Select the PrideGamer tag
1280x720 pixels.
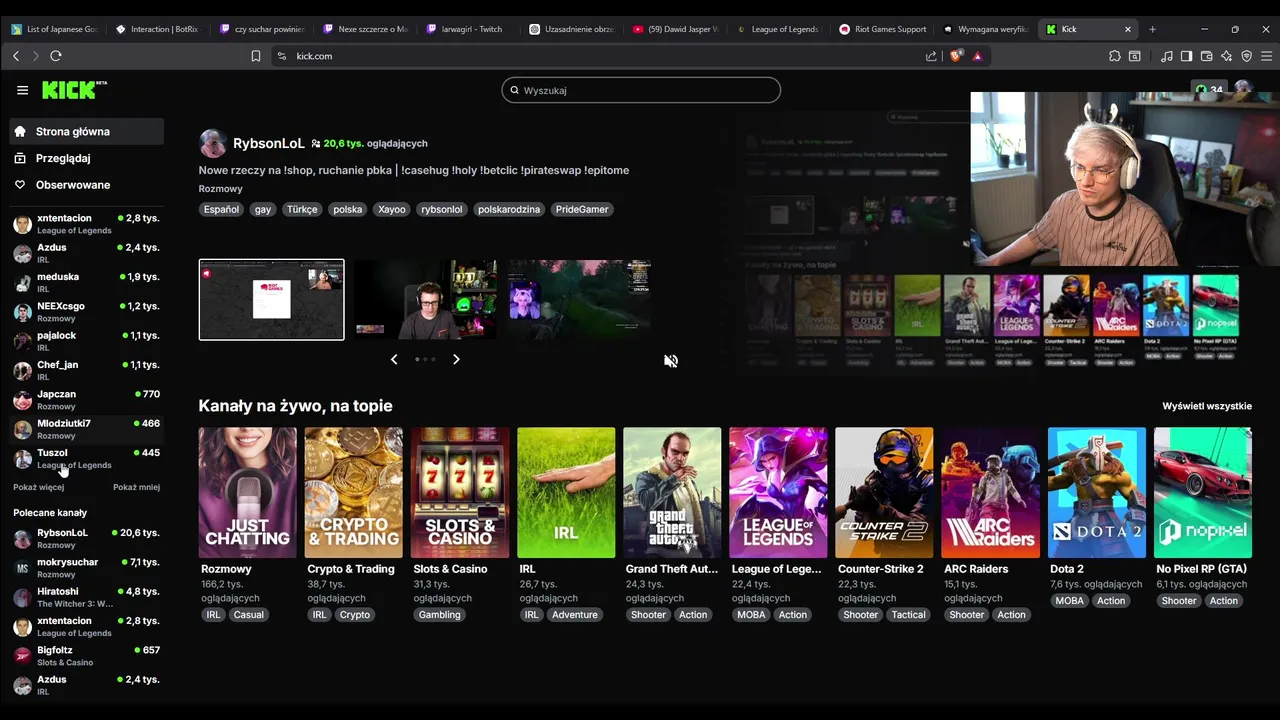click(582, 209)
